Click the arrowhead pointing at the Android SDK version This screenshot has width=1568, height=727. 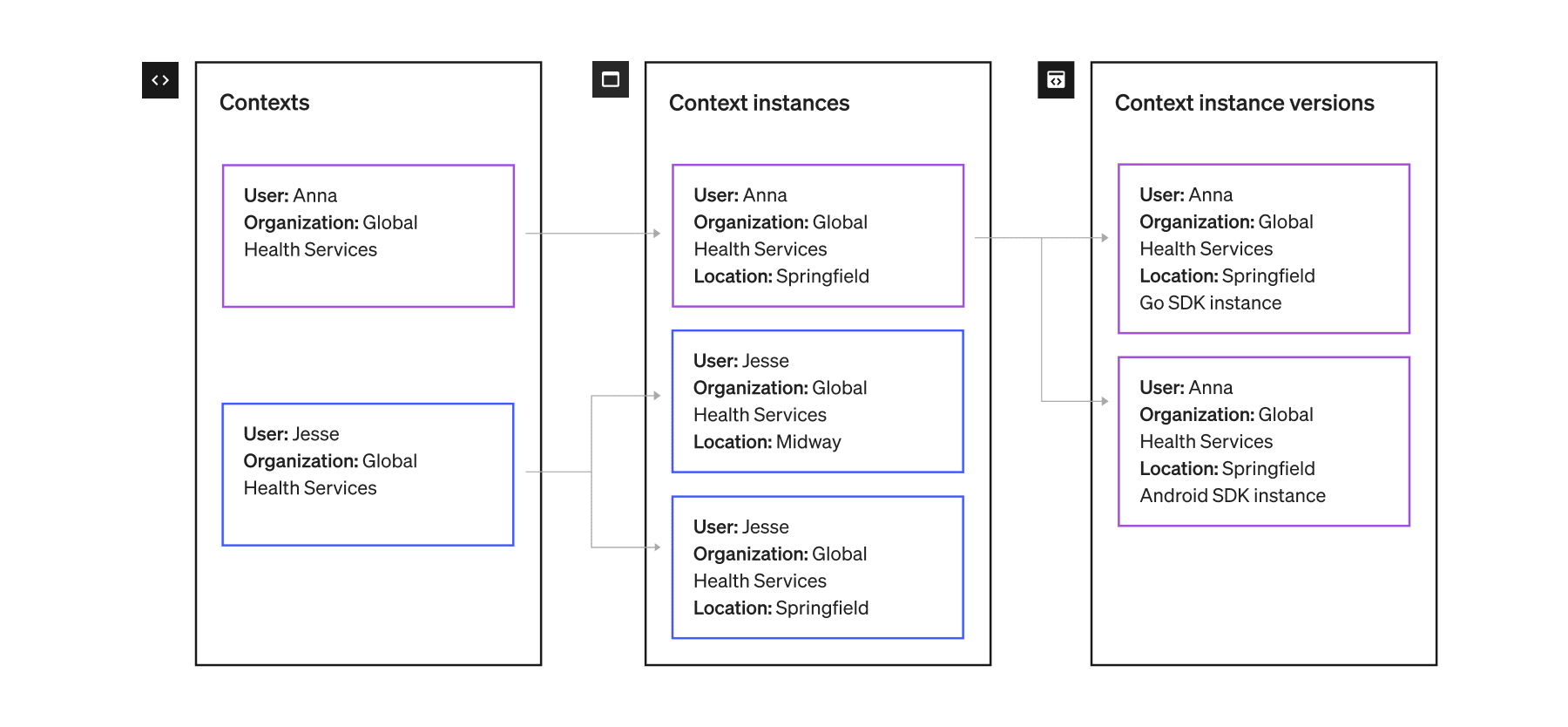(x=1104, y=401)
